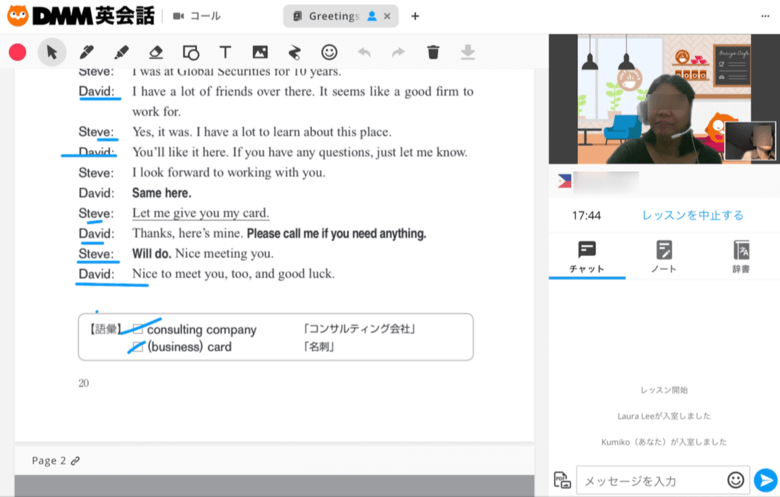Select the highlighter marker tool
The height and width of the screenshot is (497, 780).
click(121, 52)
